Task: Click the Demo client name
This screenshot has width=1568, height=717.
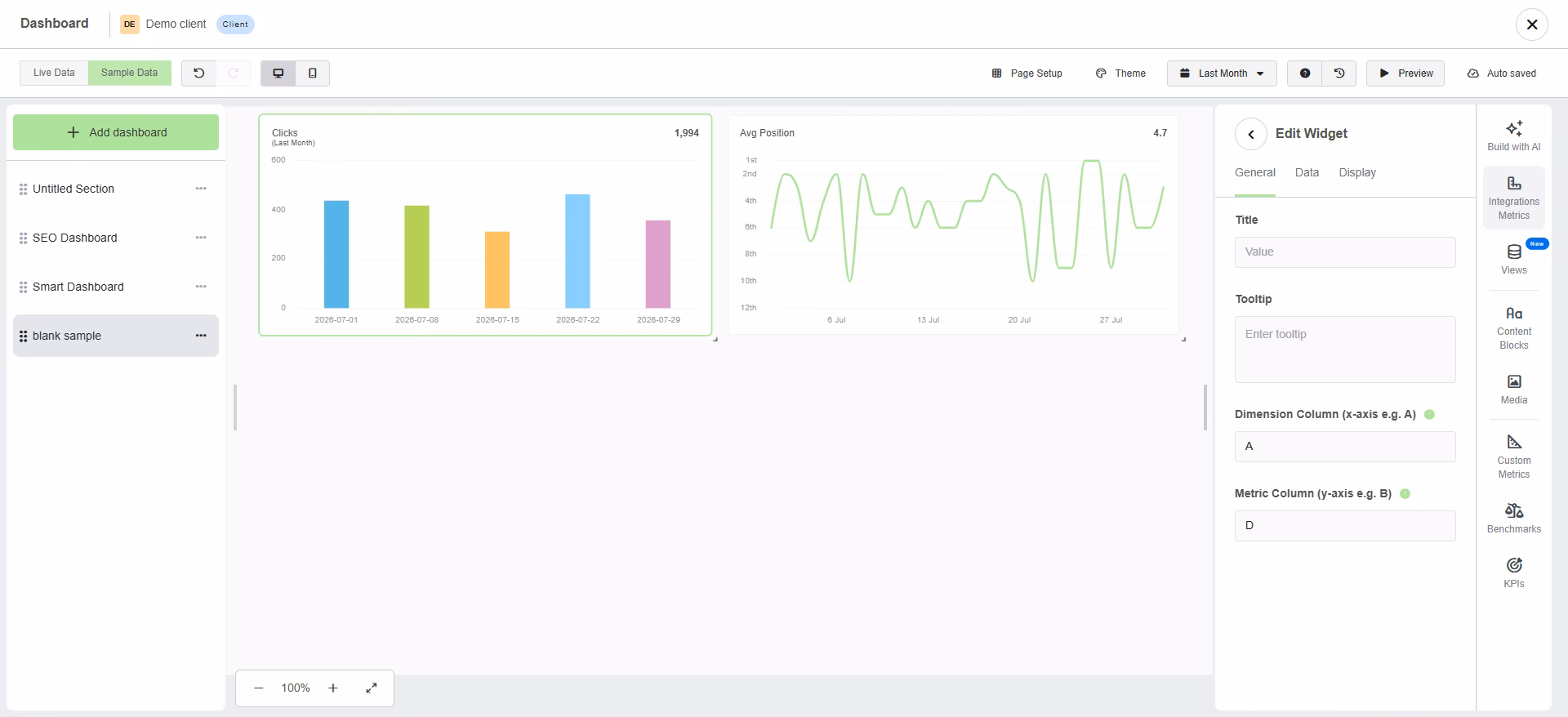Action: point(176,24)
